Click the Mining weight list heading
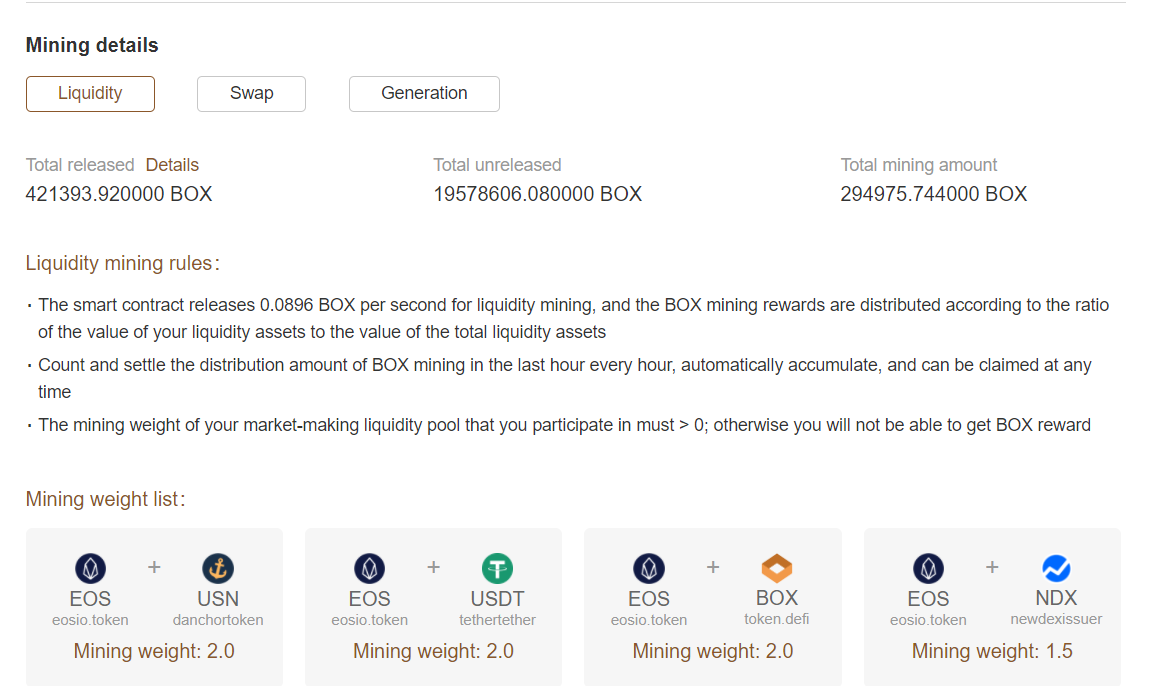This screenshot has width=1164, height=686. (x=105, y=499)
